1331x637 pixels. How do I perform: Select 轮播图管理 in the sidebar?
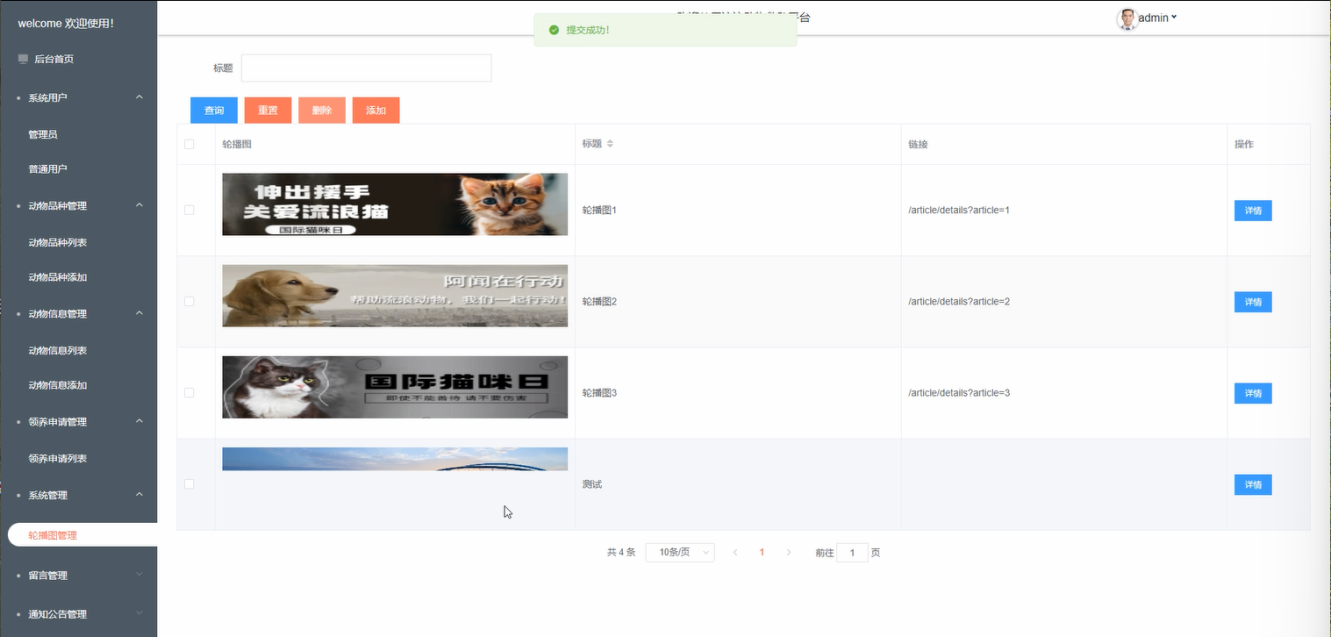pos(82,535)
